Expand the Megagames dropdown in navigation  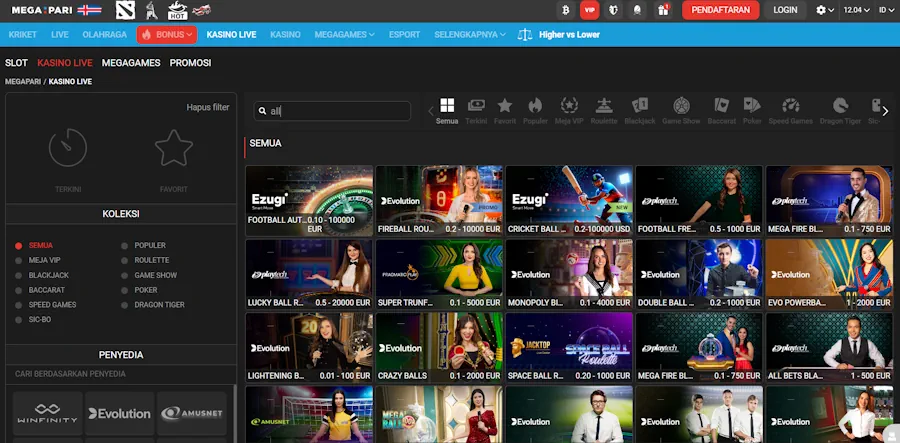pyautogui.click(x=344, y=34)
